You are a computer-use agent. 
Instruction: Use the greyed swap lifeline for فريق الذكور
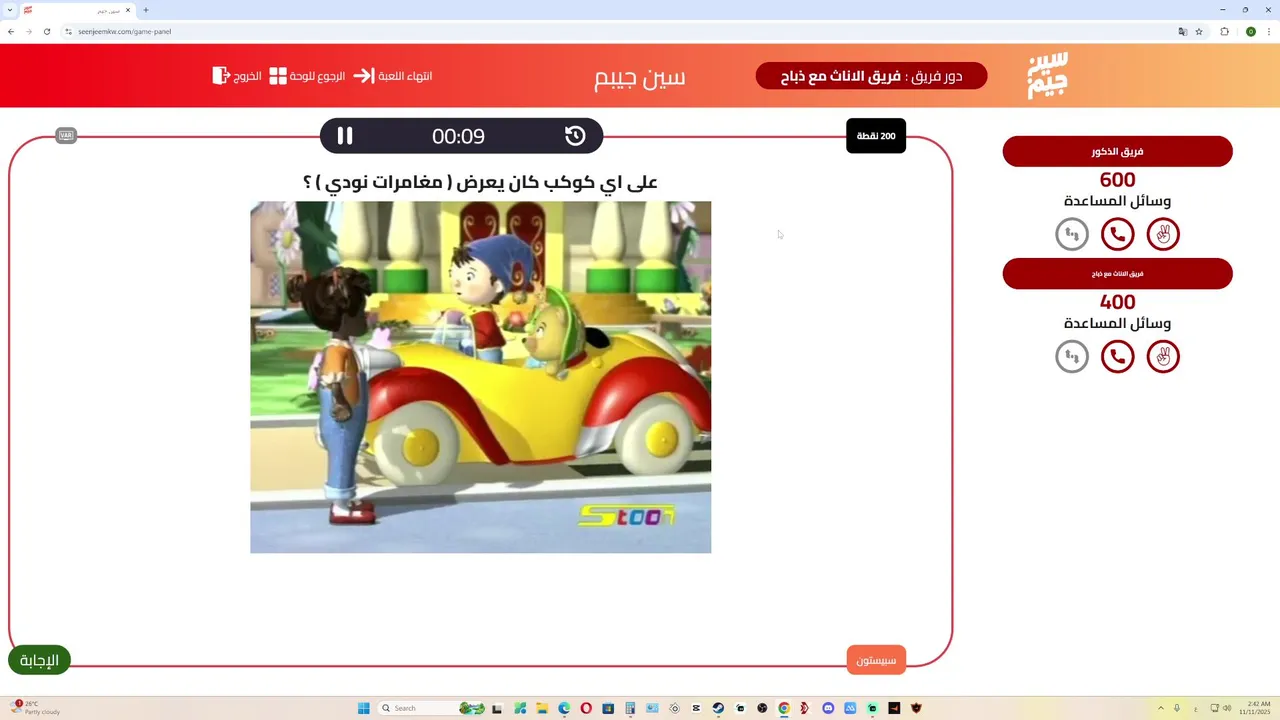[1072, 234]
